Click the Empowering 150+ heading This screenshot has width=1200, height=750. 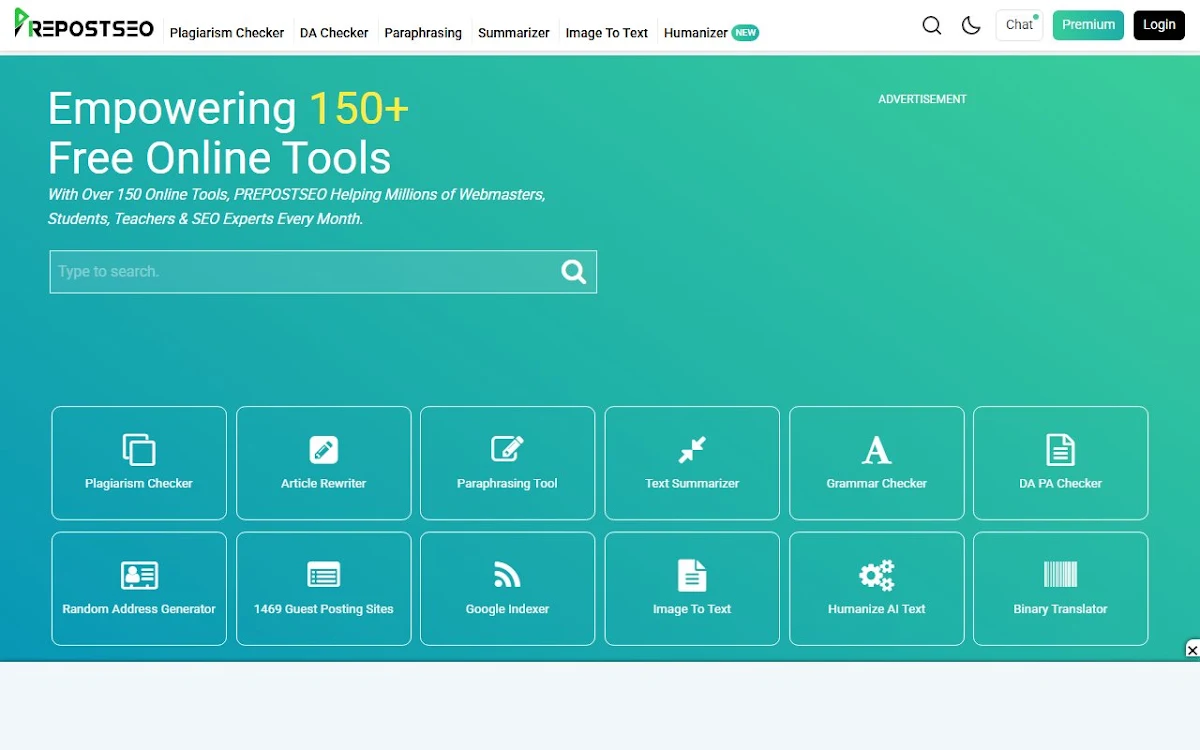click(228, 109)
